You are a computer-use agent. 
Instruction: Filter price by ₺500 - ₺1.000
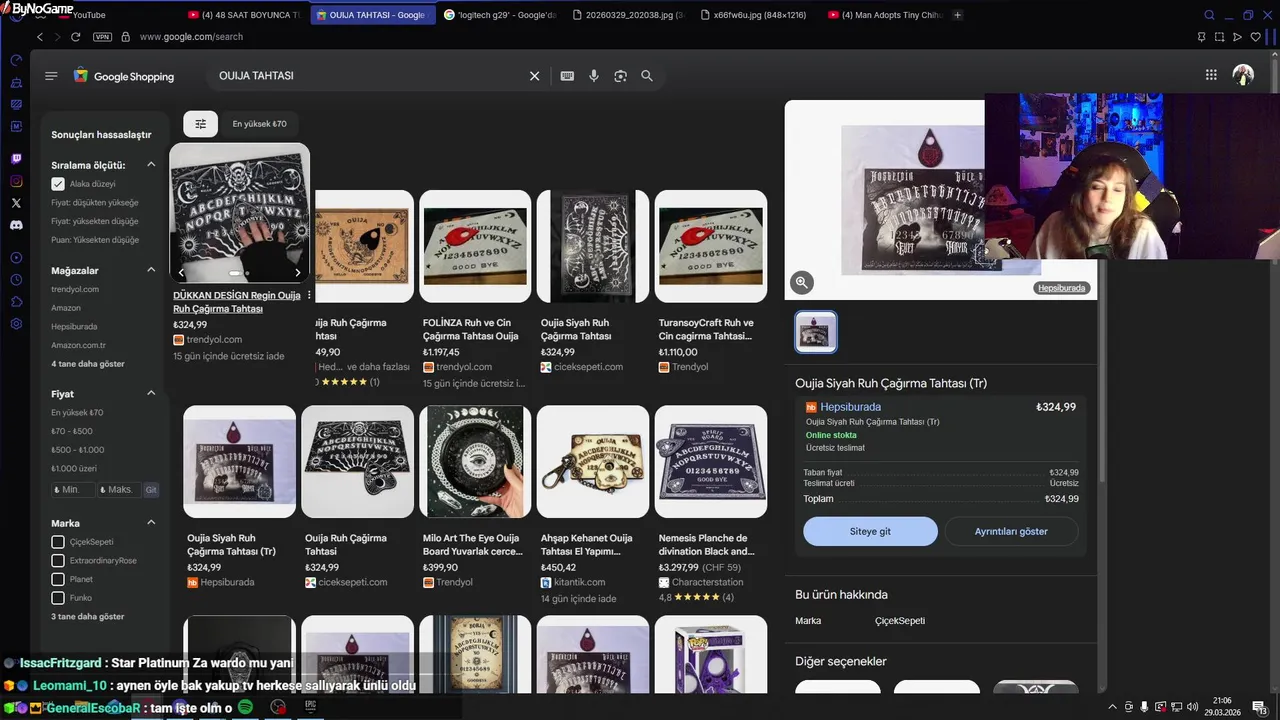(78, 450)
